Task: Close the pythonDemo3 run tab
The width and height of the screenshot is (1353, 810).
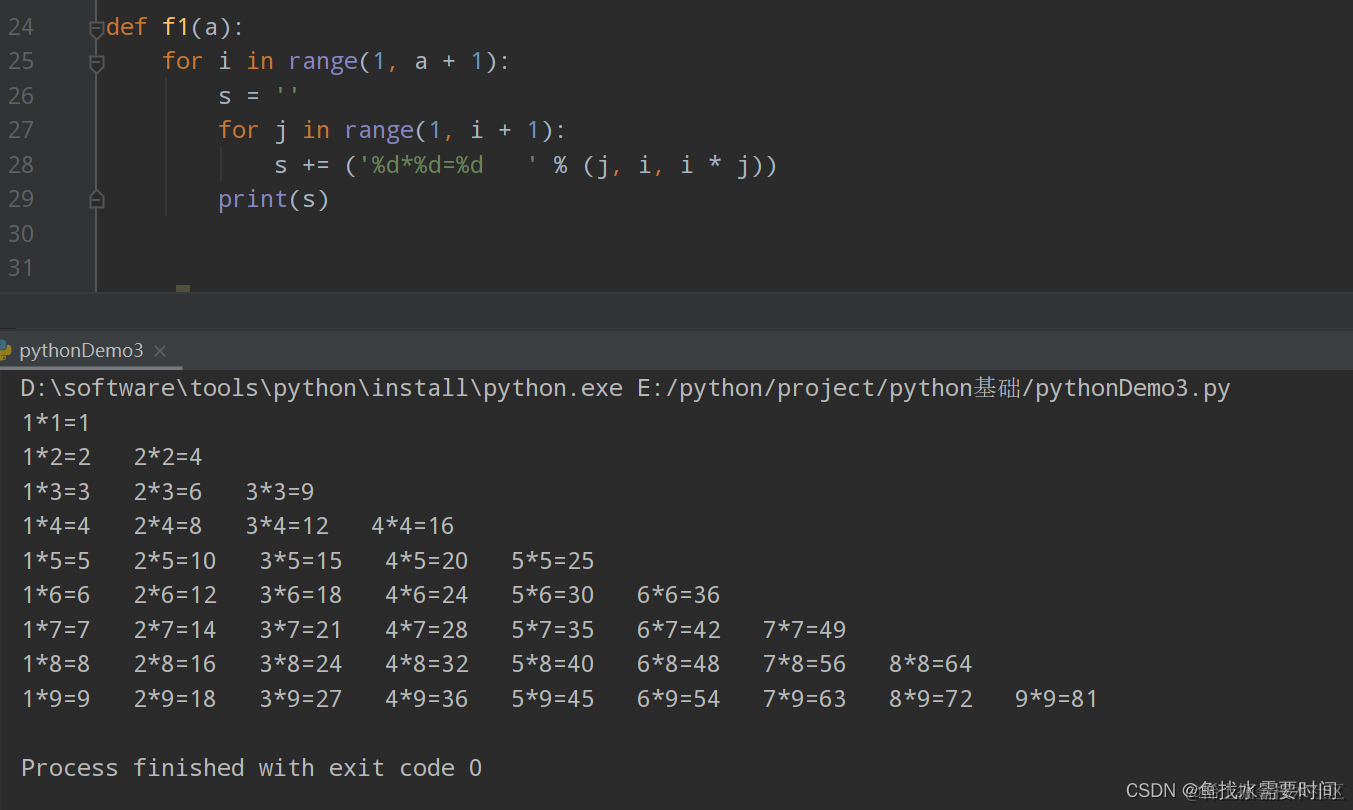Action: (160, 351)
